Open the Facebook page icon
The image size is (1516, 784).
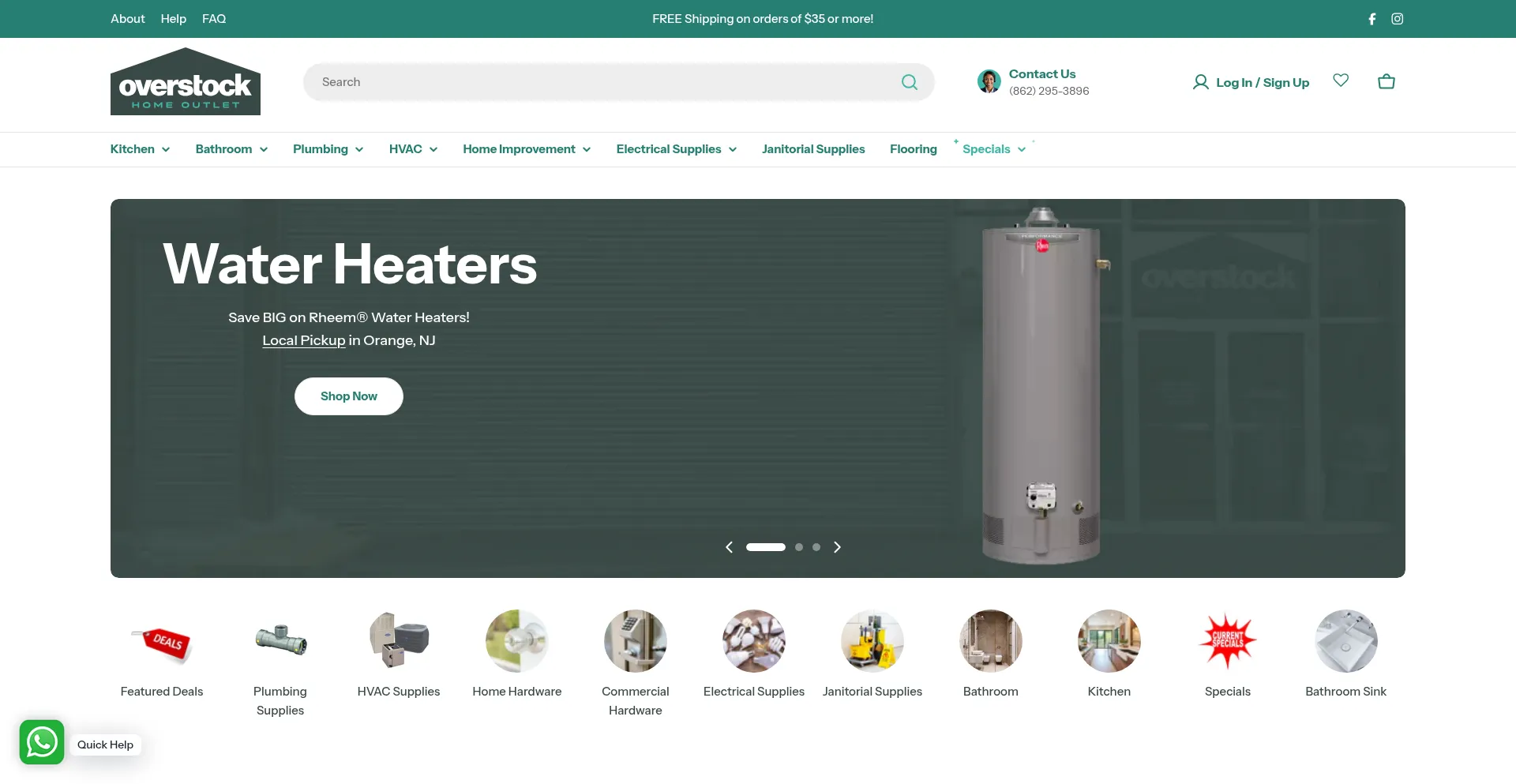pyautogui.click(x=1372, y=19)
